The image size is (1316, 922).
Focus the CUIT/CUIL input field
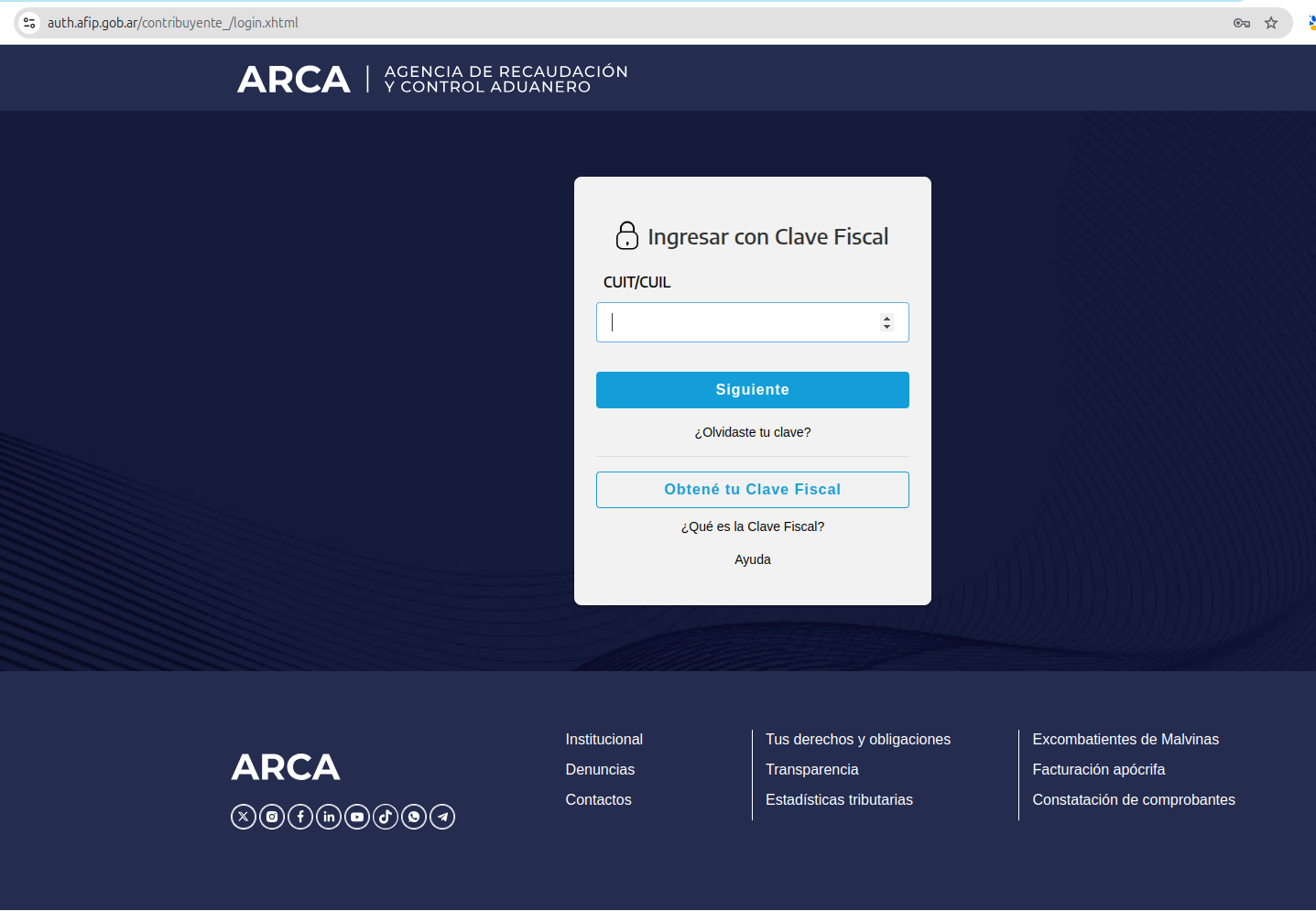tap(753, 322)
